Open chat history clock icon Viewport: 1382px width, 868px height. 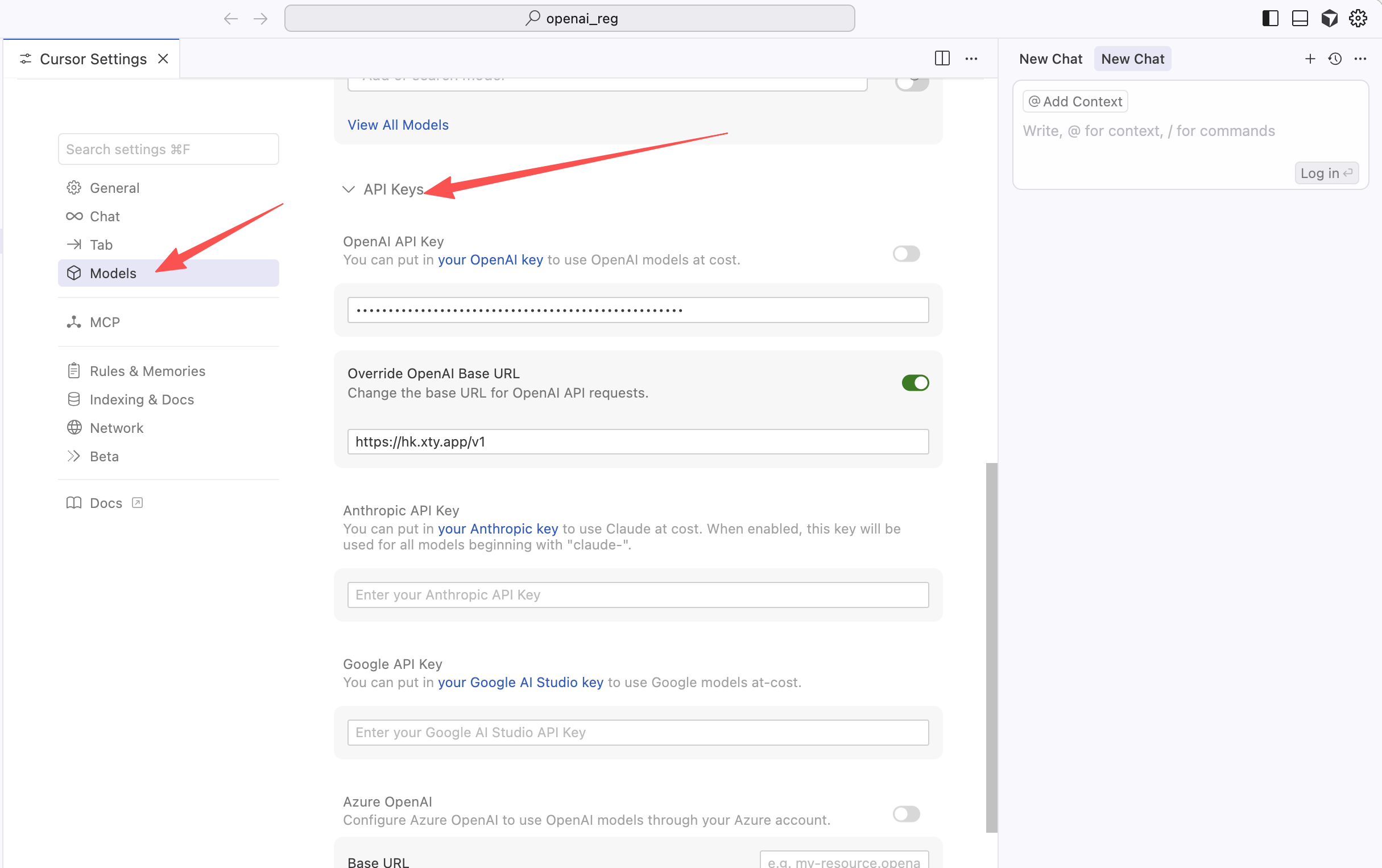point(1335,59)
